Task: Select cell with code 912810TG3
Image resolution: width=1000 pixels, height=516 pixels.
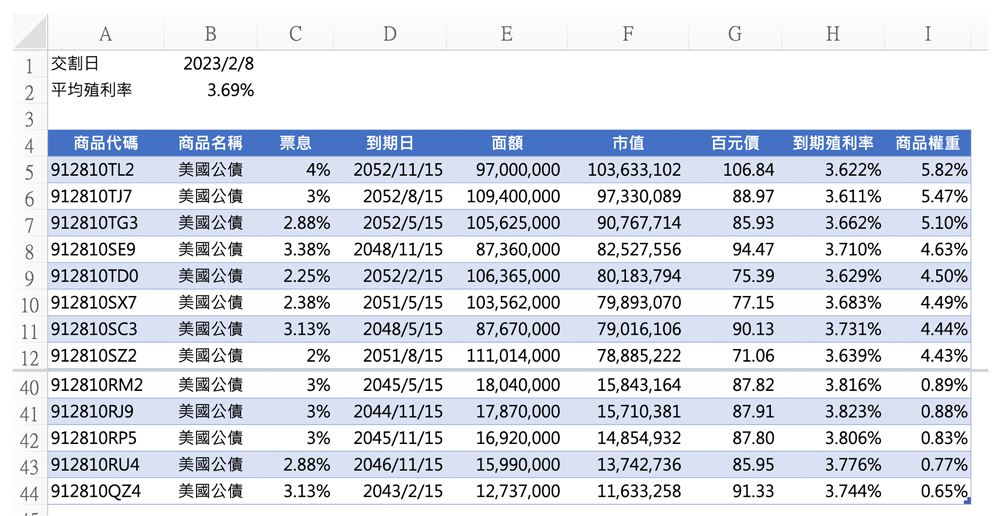Action: click(x=106, y=223)
